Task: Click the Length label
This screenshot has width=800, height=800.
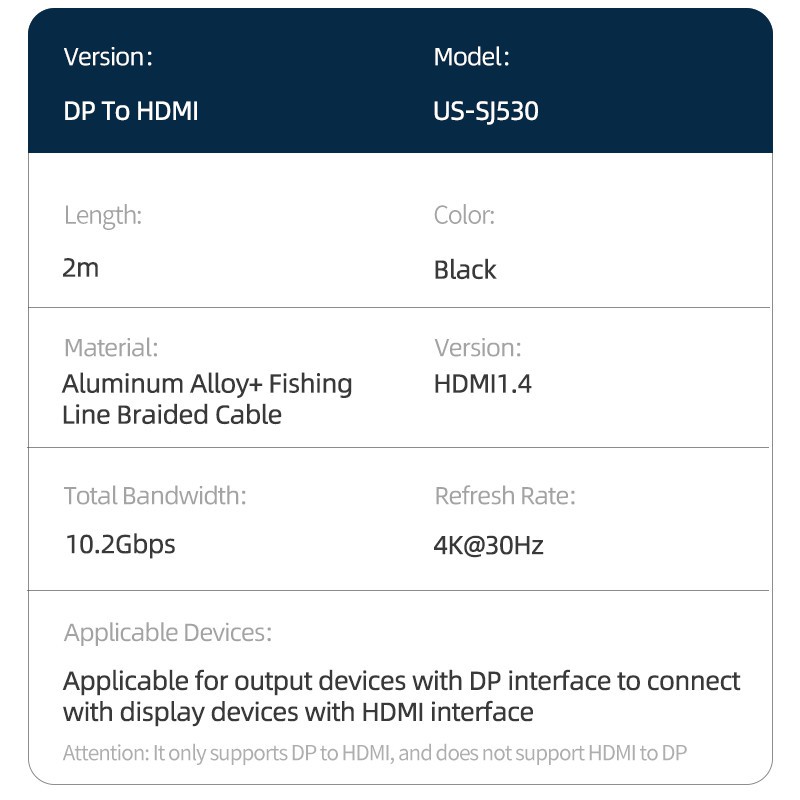Action: tap(103, 215)
